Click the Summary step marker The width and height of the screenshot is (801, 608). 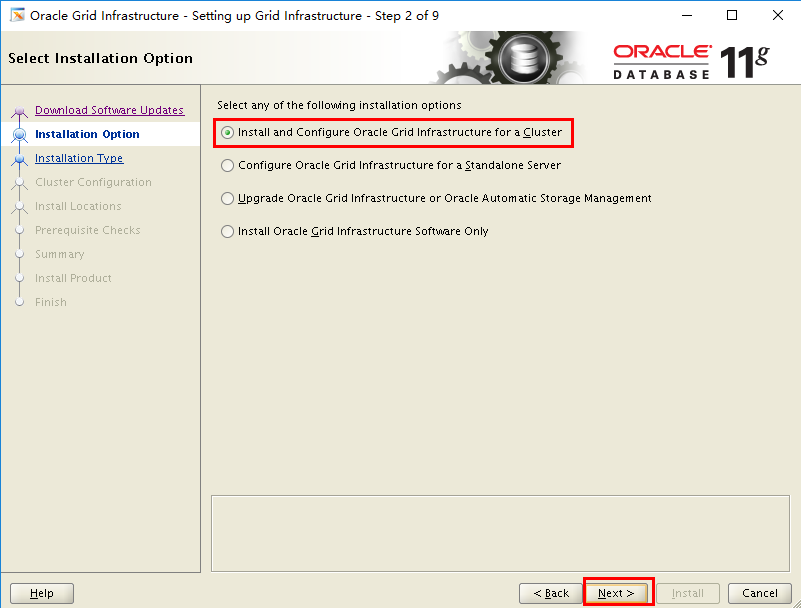[19, 254]
